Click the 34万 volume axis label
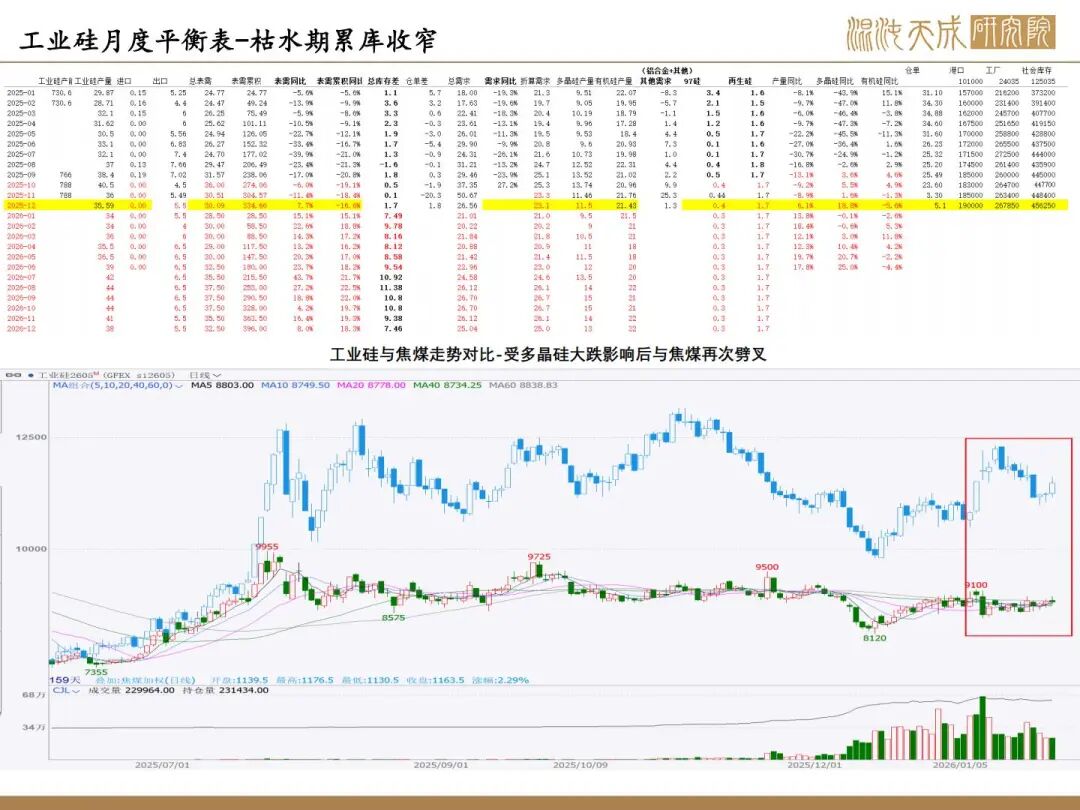 click(x=34, y=727)
